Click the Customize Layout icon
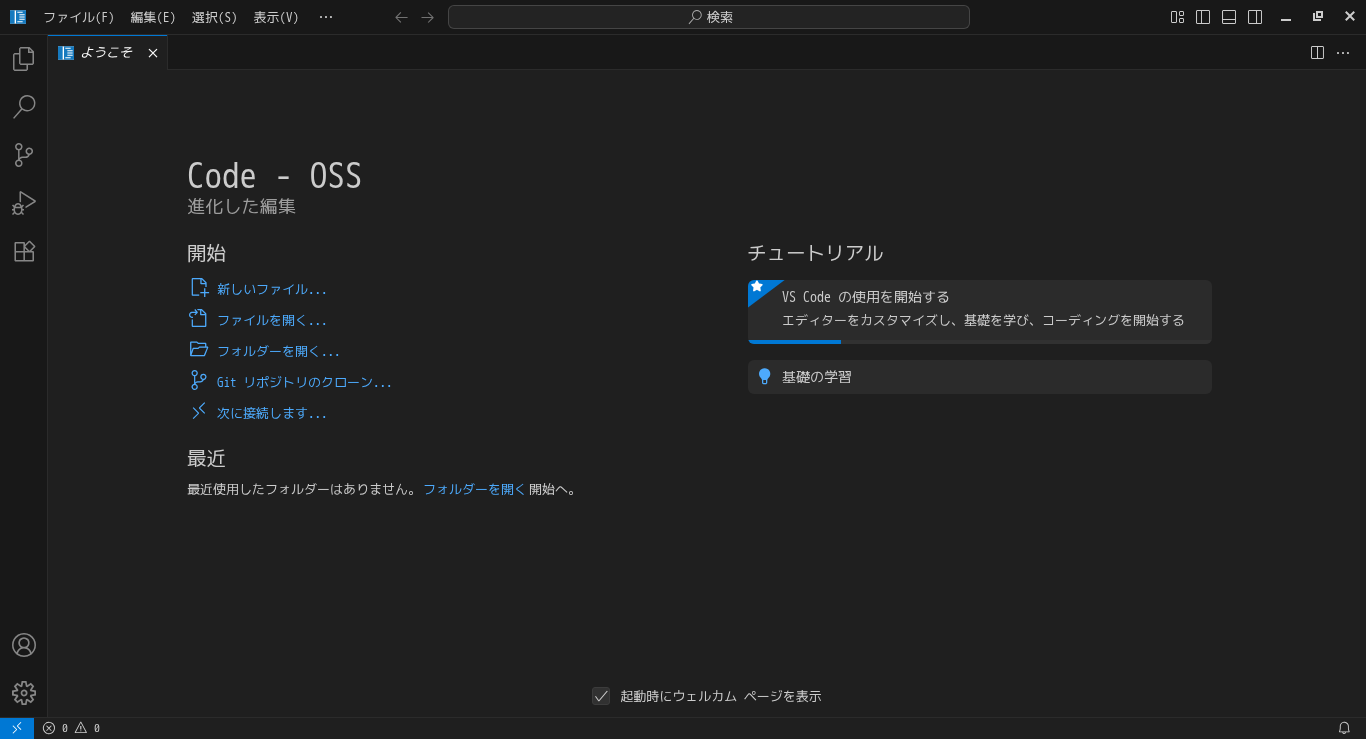This screenshot has width=1366, height=739. coord(1177,17)
